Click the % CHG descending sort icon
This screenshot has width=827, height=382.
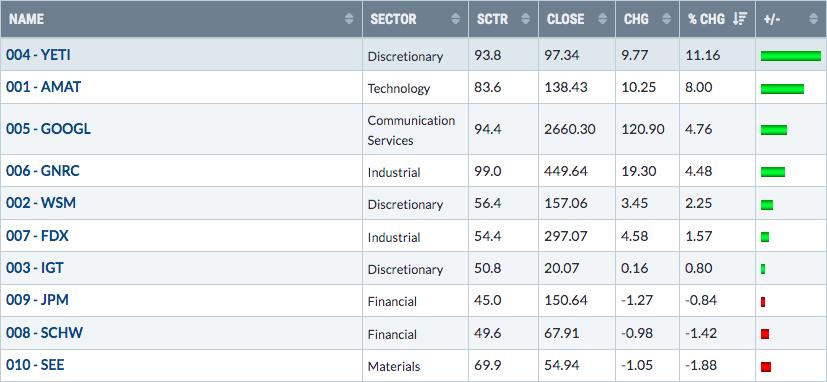pyautogui.click(x=740, y=19)
